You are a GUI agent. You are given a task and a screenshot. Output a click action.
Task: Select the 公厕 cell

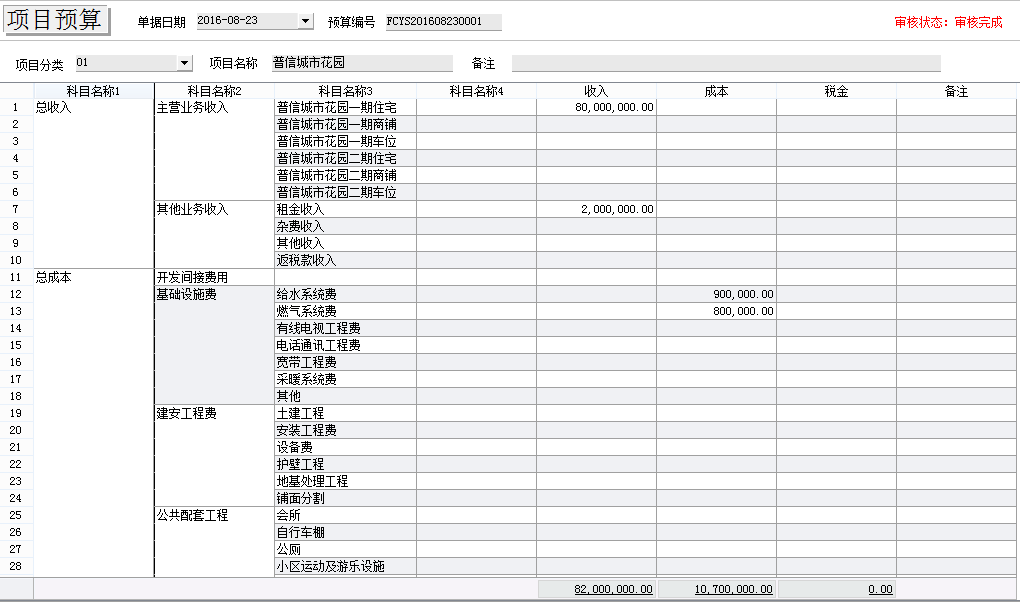345,549
